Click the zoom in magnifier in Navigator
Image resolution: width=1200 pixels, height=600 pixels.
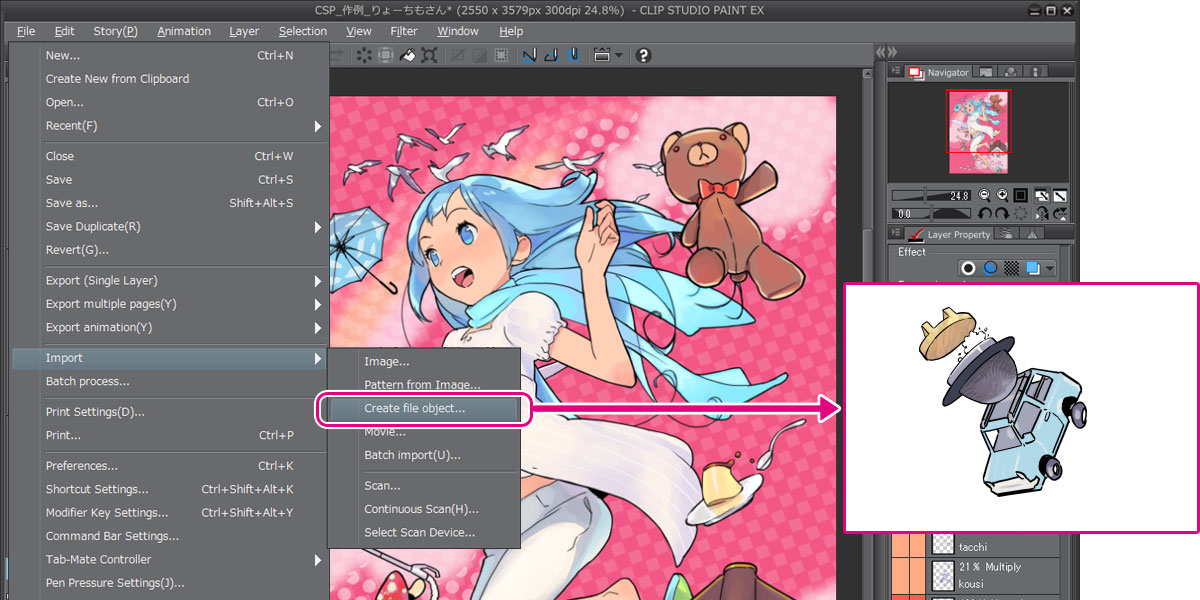tap(1002, 195)
